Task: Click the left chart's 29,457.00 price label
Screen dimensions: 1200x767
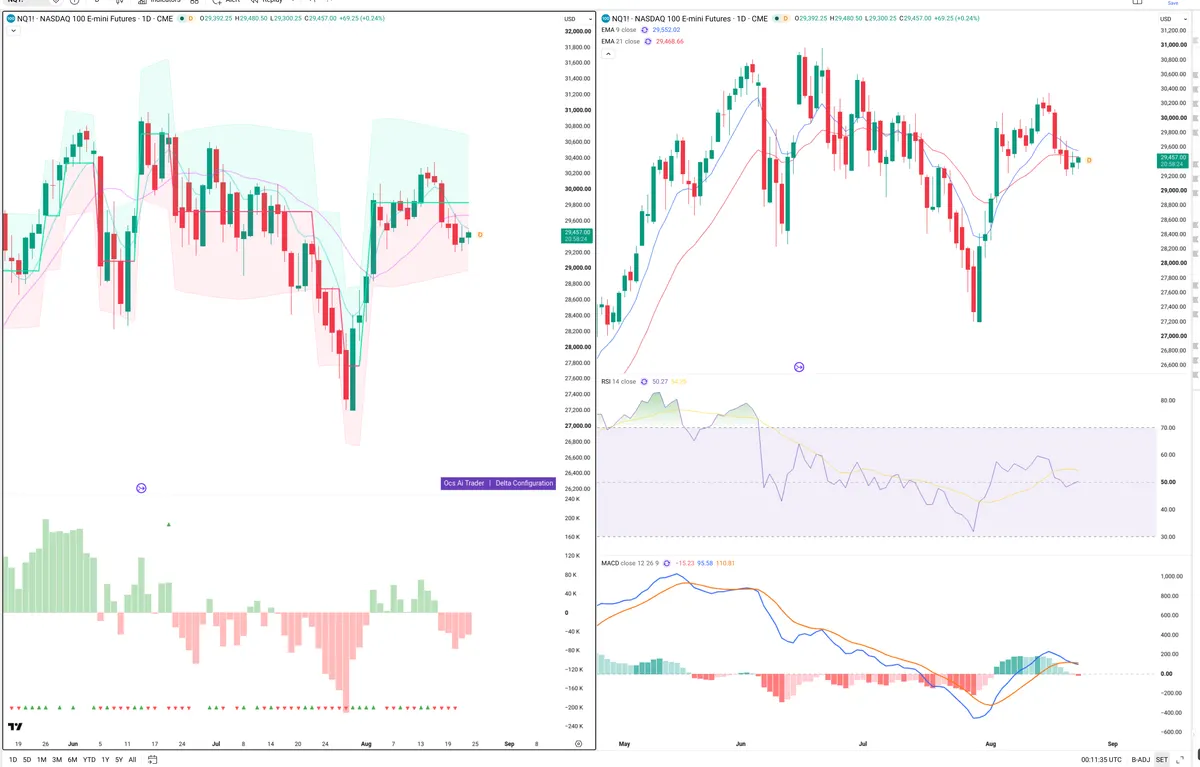Action: [x=578, y=235]
